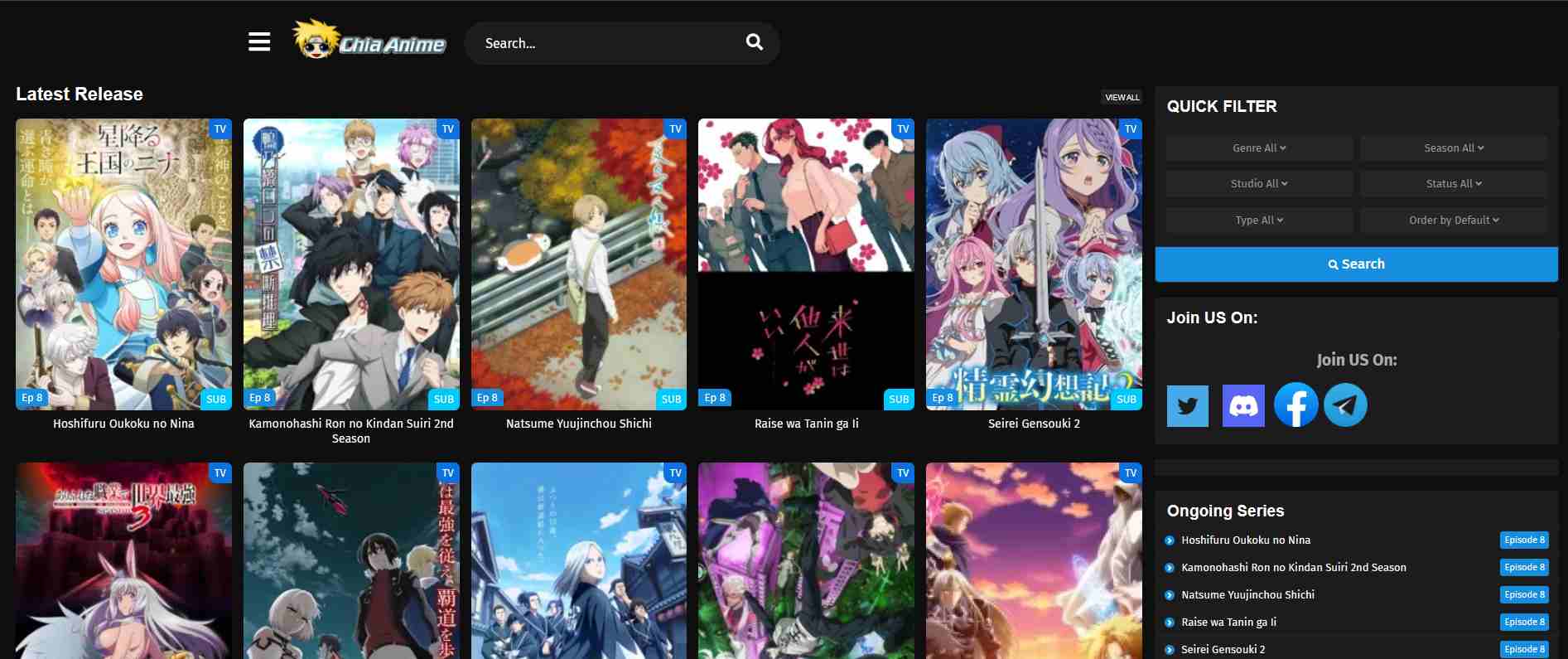Open Kamonohashi Ron no Kindan Suiri 2nd Season in Ongoing Series

(1294, 568)
